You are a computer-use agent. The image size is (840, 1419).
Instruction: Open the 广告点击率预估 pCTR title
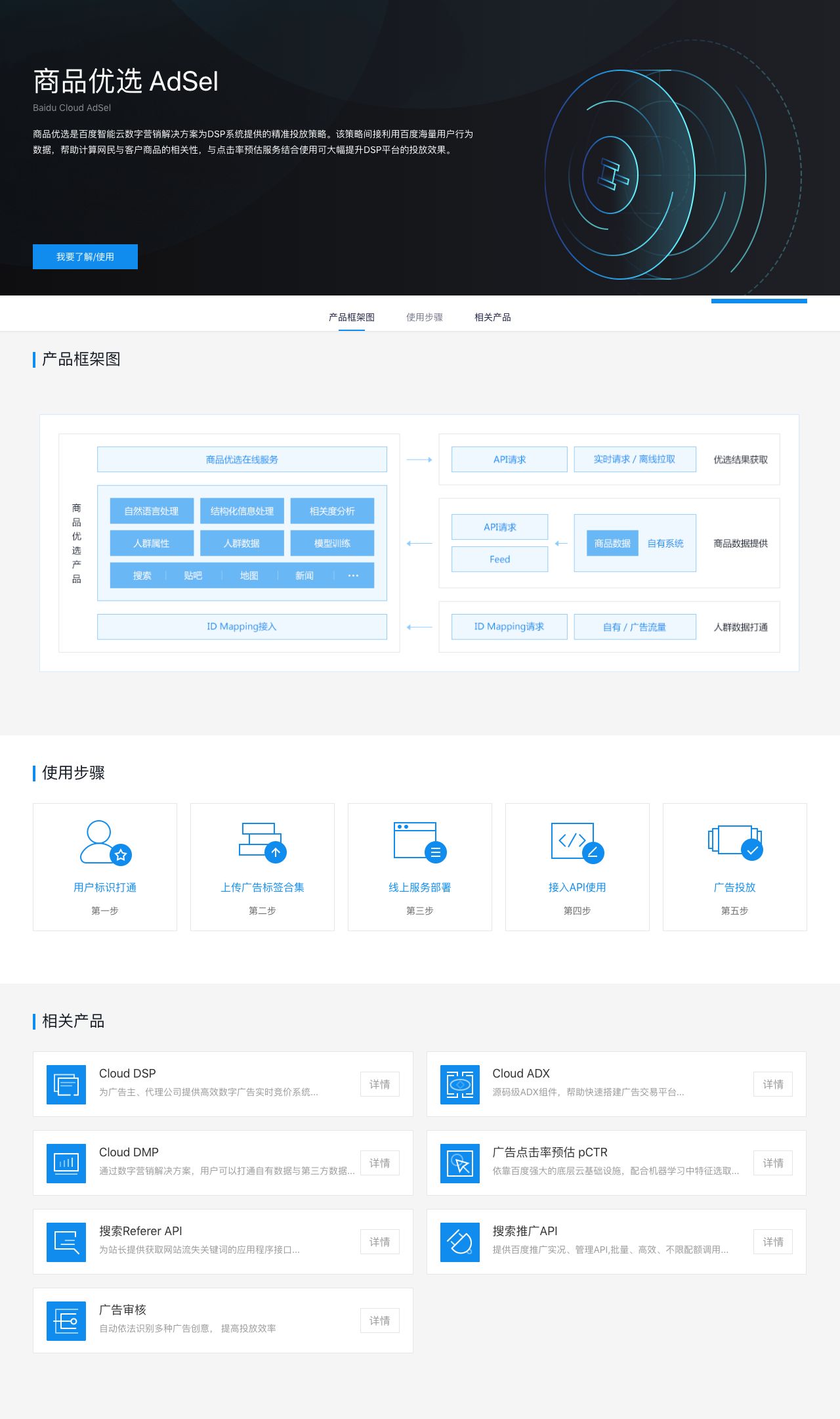[550, 1152]
